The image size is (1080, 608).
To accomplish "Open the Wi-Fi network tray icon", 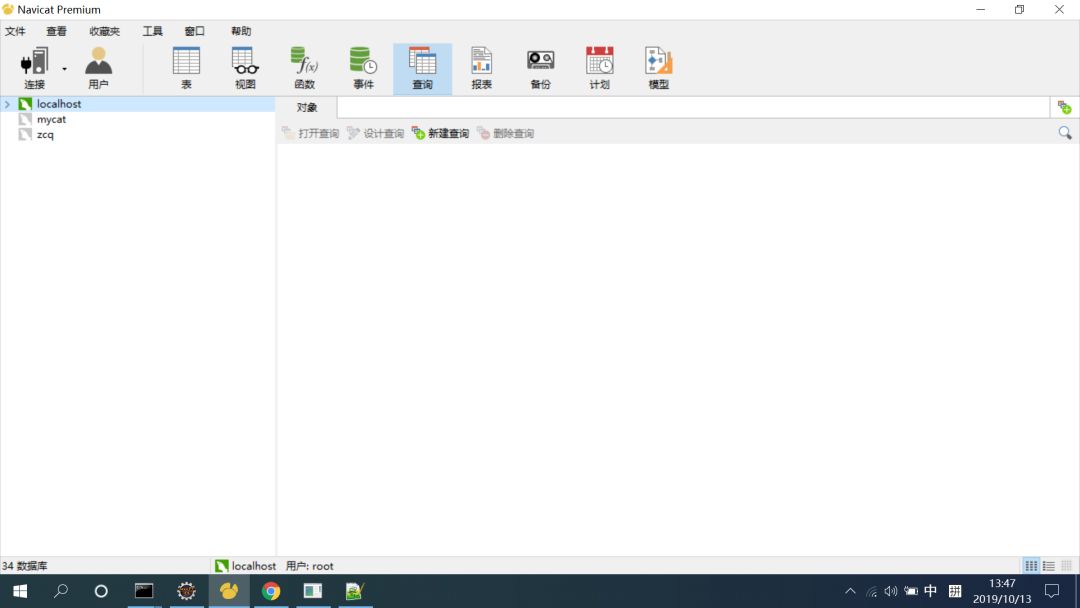I will tap(871, 591).
